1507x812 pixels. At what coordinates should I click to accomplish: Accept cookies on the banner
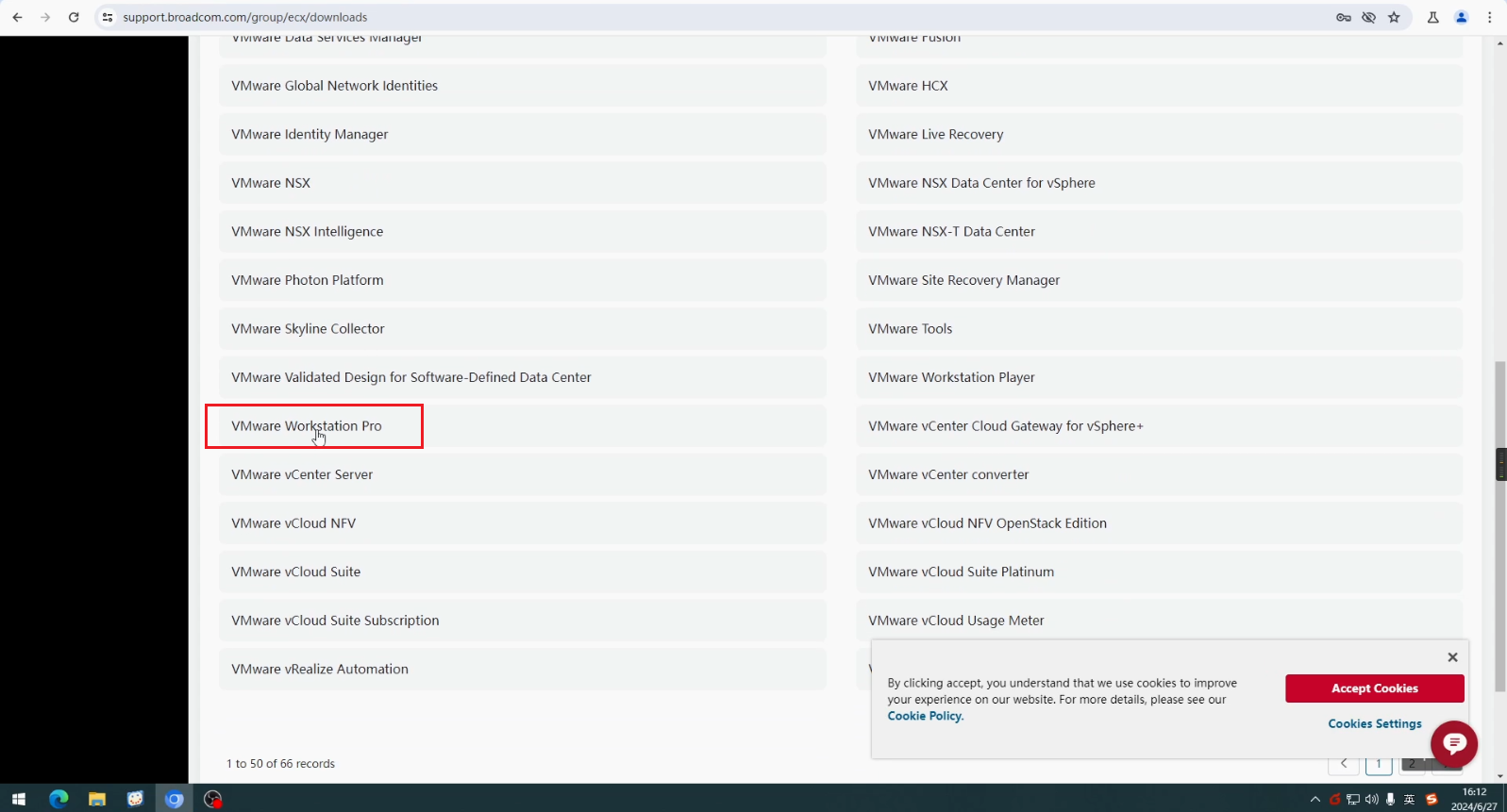[1375, 688]
